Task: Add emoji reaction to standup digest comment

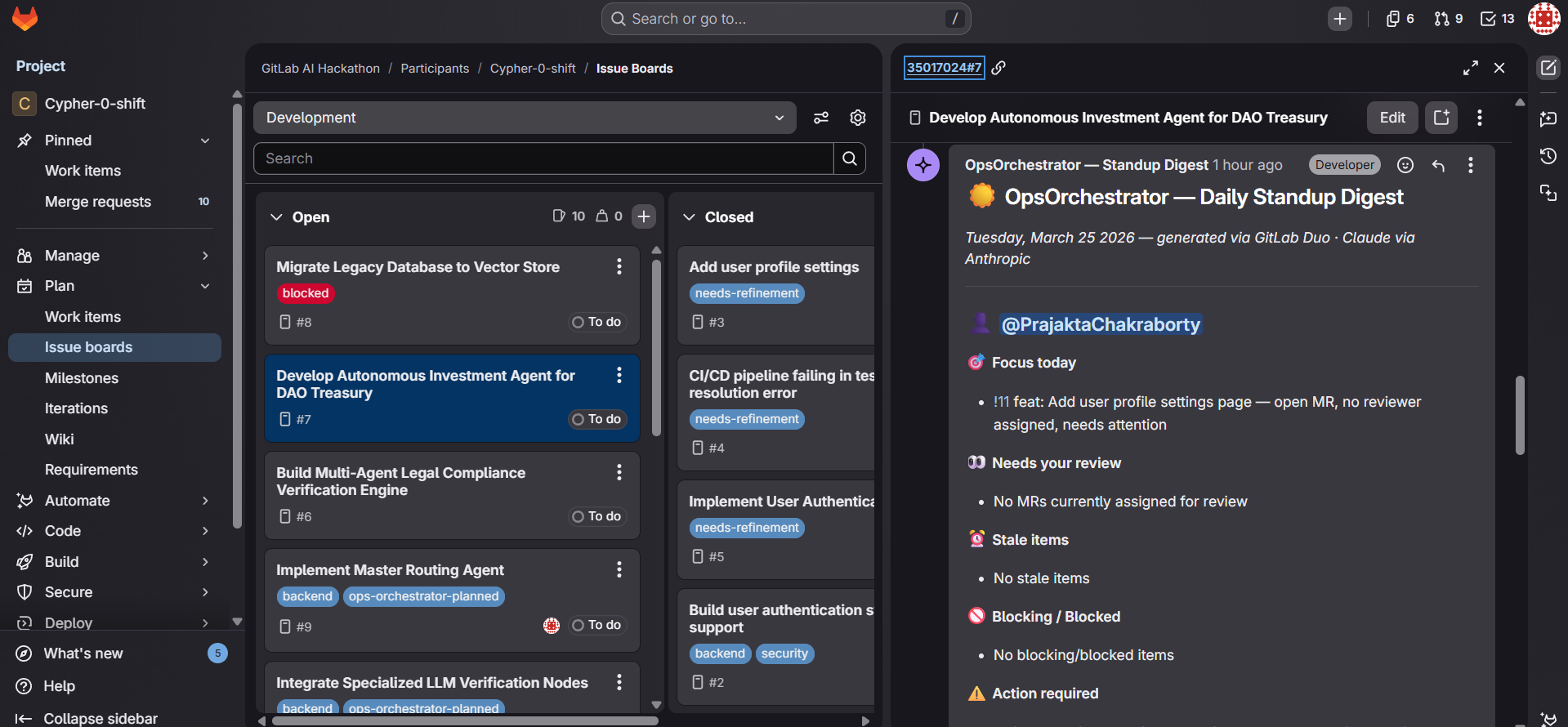Action: [x=1405, y=165]
